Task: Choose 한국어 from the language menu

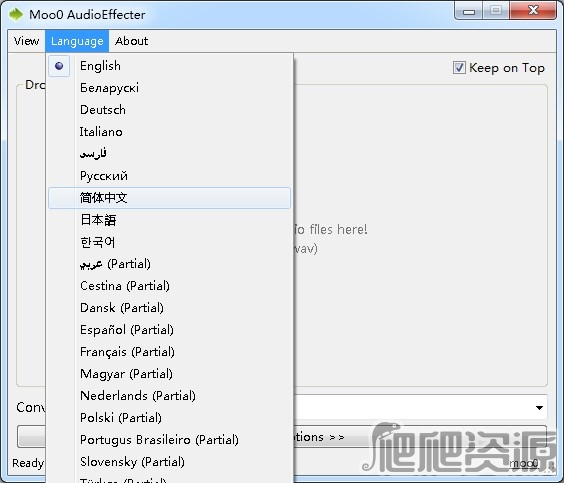Action: tap(169, 242)
